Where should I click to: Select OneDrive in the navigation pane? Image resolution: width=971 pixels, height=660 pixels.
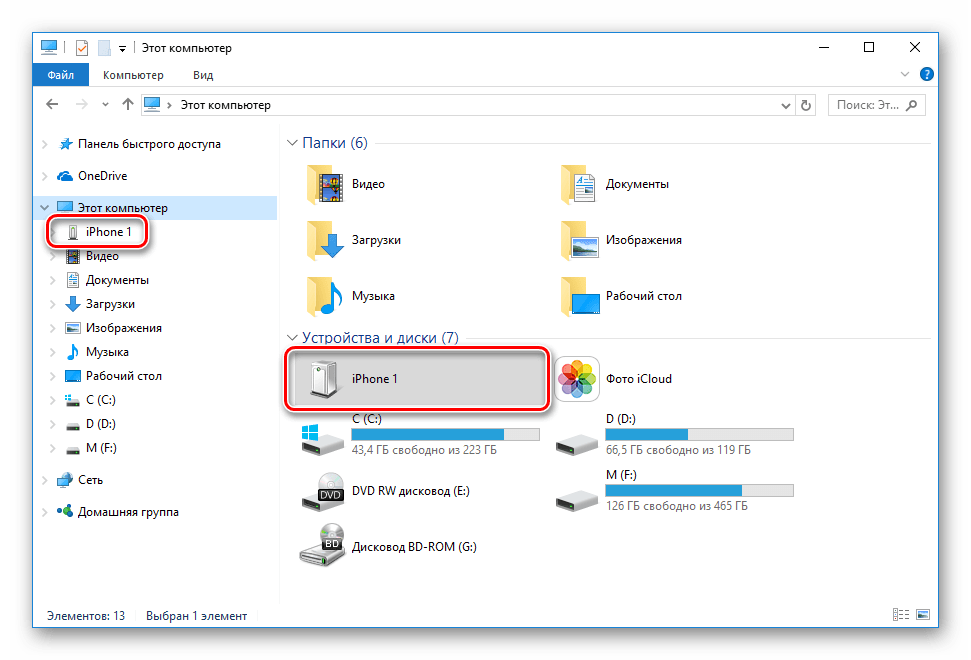(x=102, y=176)
